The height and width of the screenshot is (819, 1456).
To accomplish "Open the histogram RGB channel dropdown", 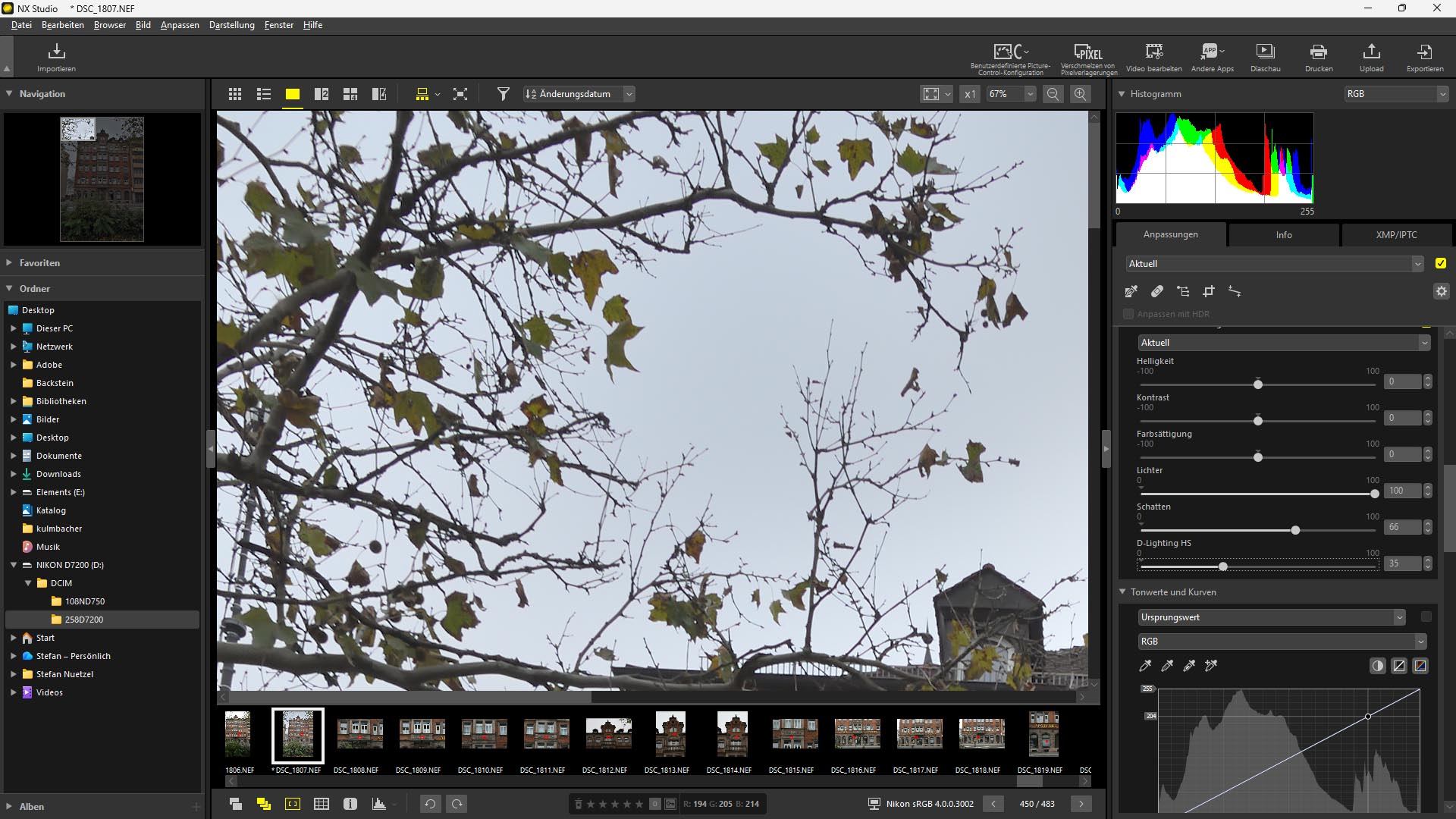I will [x=1396, y=94].
